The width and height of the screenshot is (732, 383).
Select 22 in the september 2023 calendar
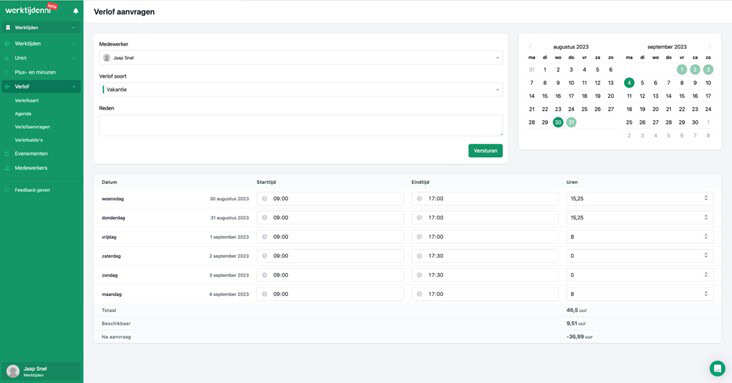682,109
